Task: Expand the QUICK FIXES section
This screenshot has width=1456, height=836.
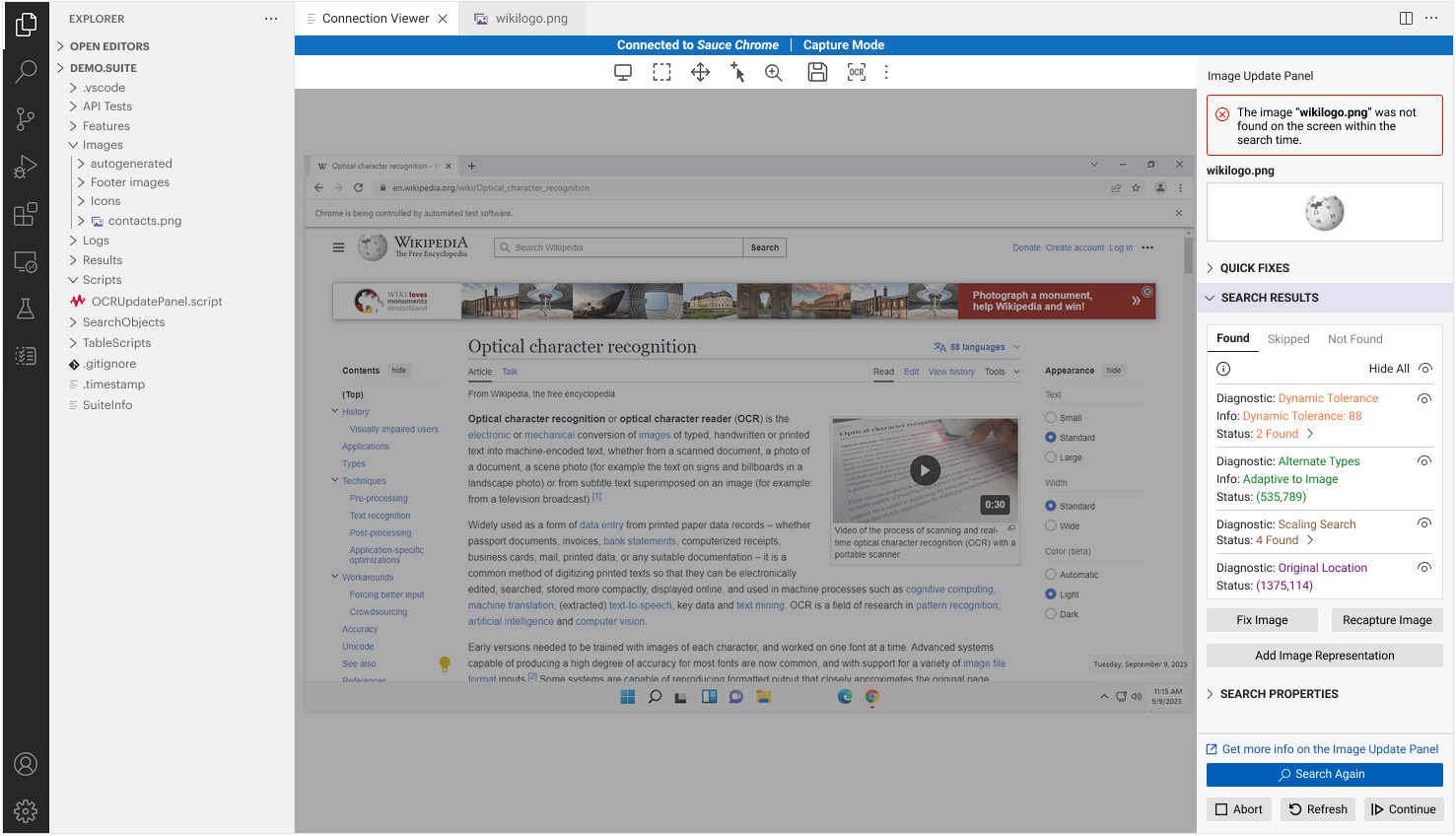Action: click(x=1324, y=268)
